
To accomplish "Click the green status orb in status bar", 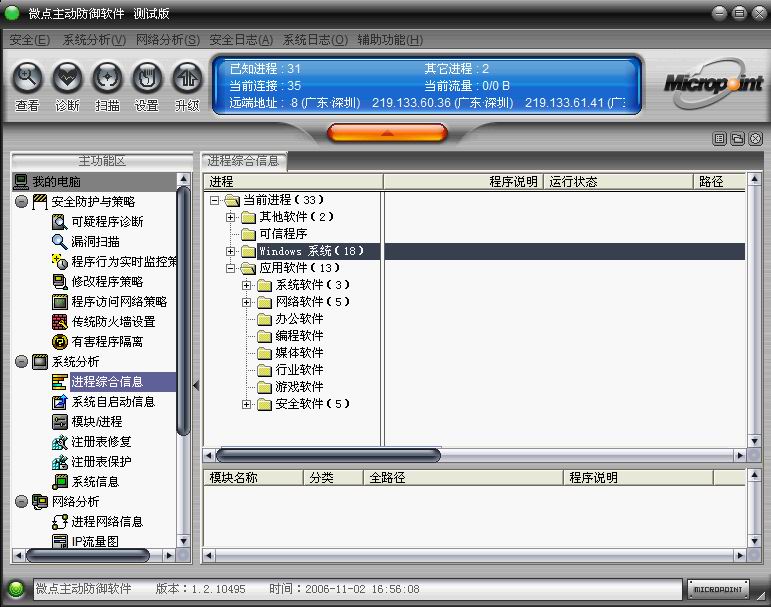I will pos(16,589).
